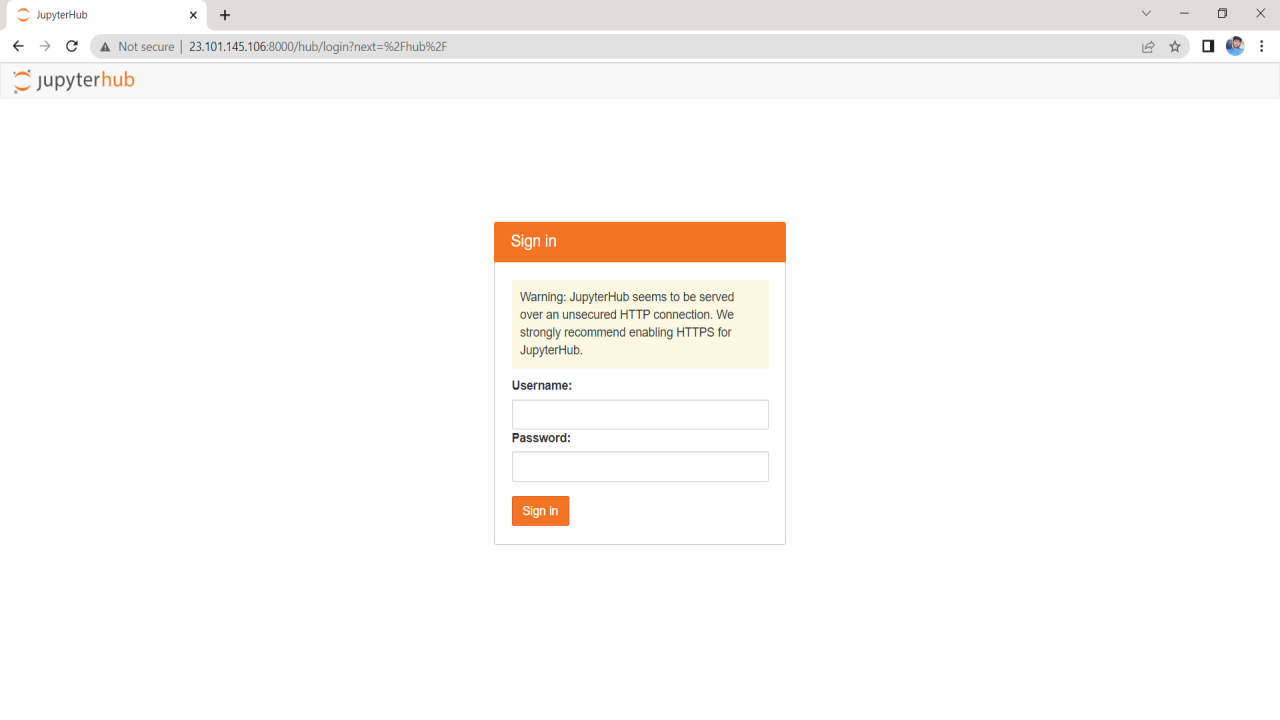The height and width of the screenshot is (720, 1280).
Task: Click the Password: label
Action: 541,438
